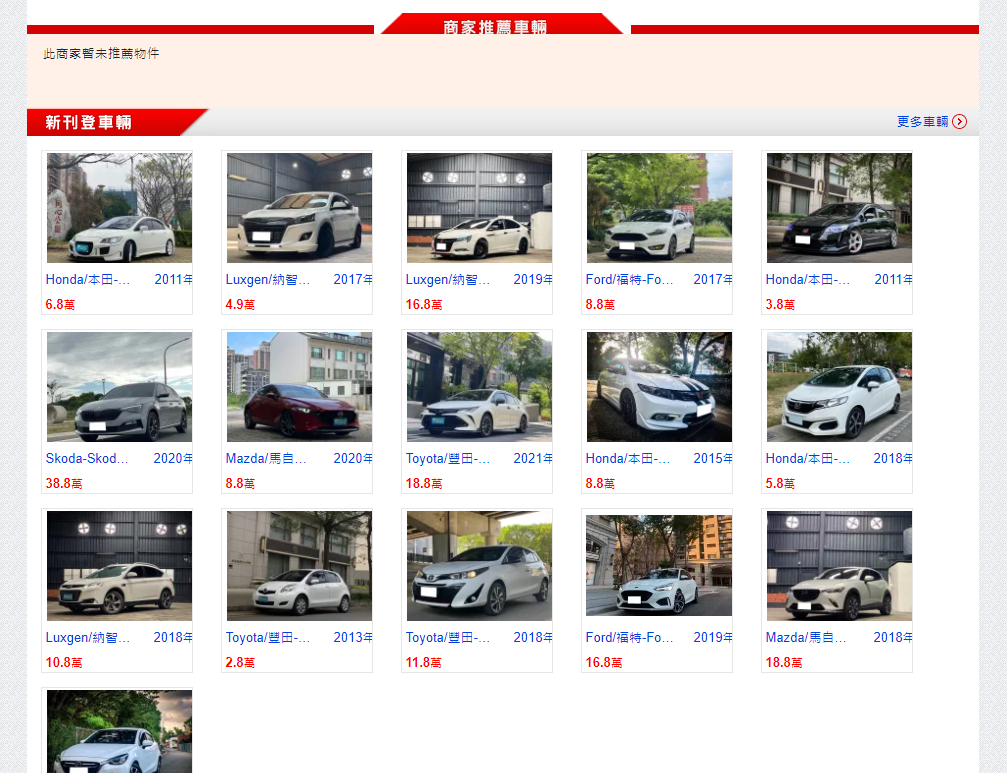Click the 5.8萬 price

780,484
